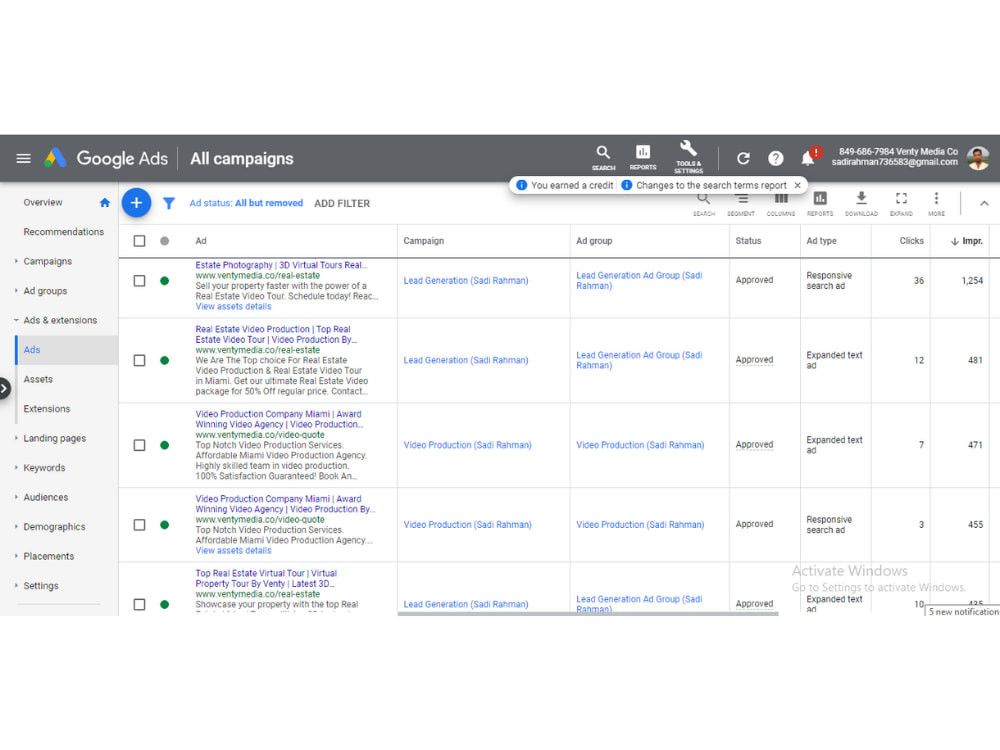The width and height of the screenshot is (1000, 750).
Task: Open table Reports toolbar icon
Action: (820, 204)
